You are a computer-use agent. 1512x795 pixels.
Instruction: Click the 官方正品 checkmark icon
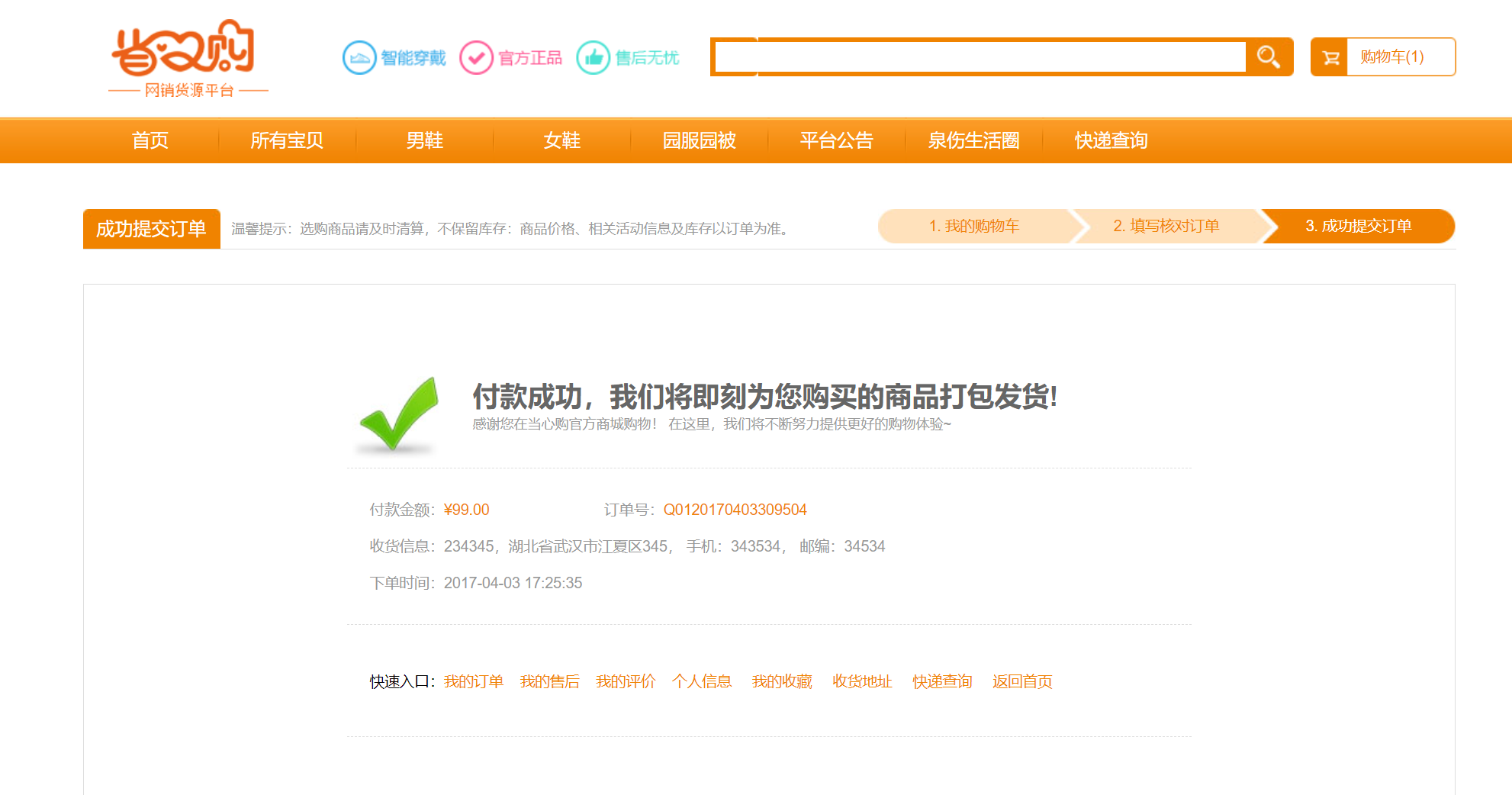(477, 57)
